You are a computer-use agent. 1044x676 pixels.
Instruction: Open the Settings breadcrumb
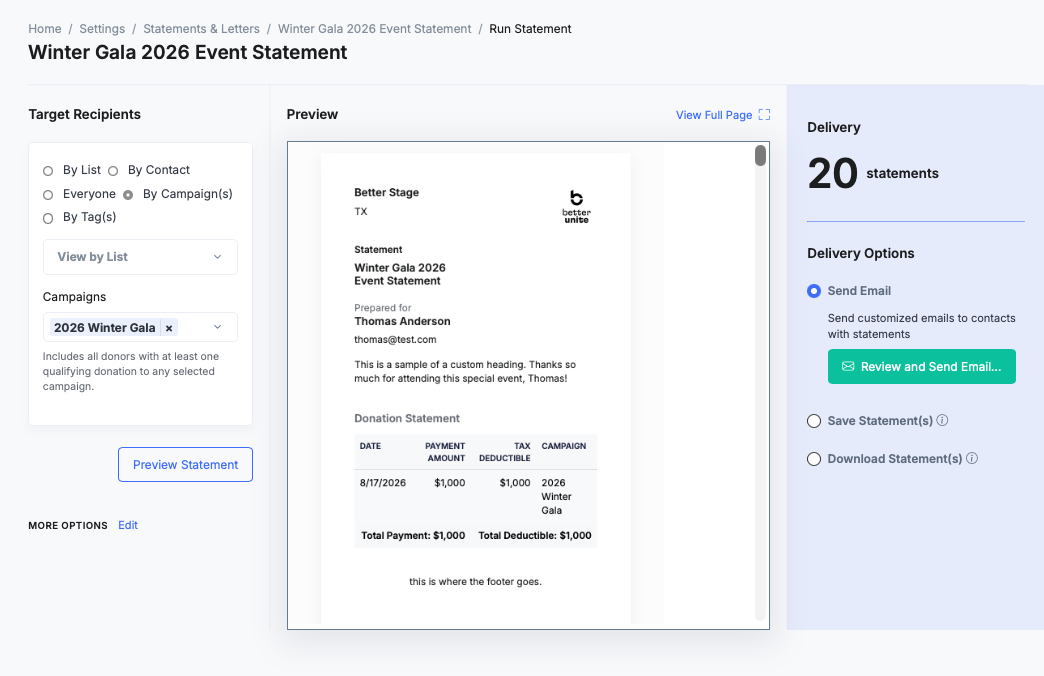[x=102, y=29]
